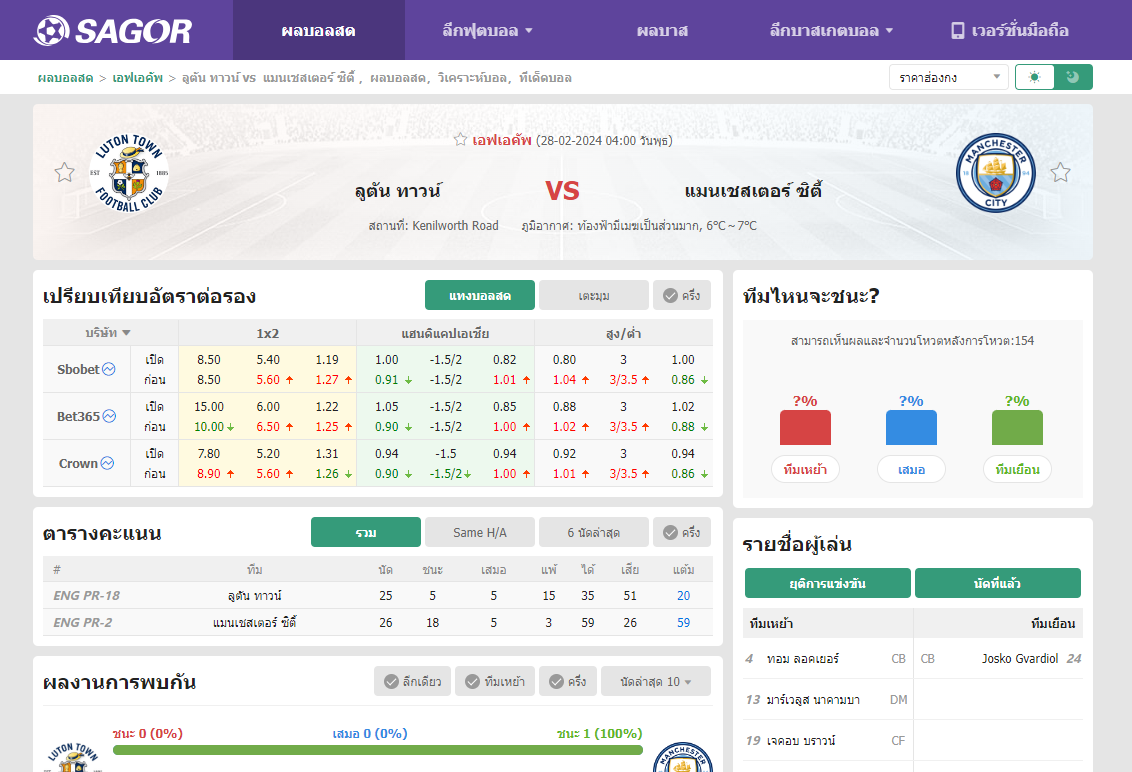Star the FA Cup league title
The width and height of the screenshot is (1132, 772).
pyautogui.click(x=460, y=139)
